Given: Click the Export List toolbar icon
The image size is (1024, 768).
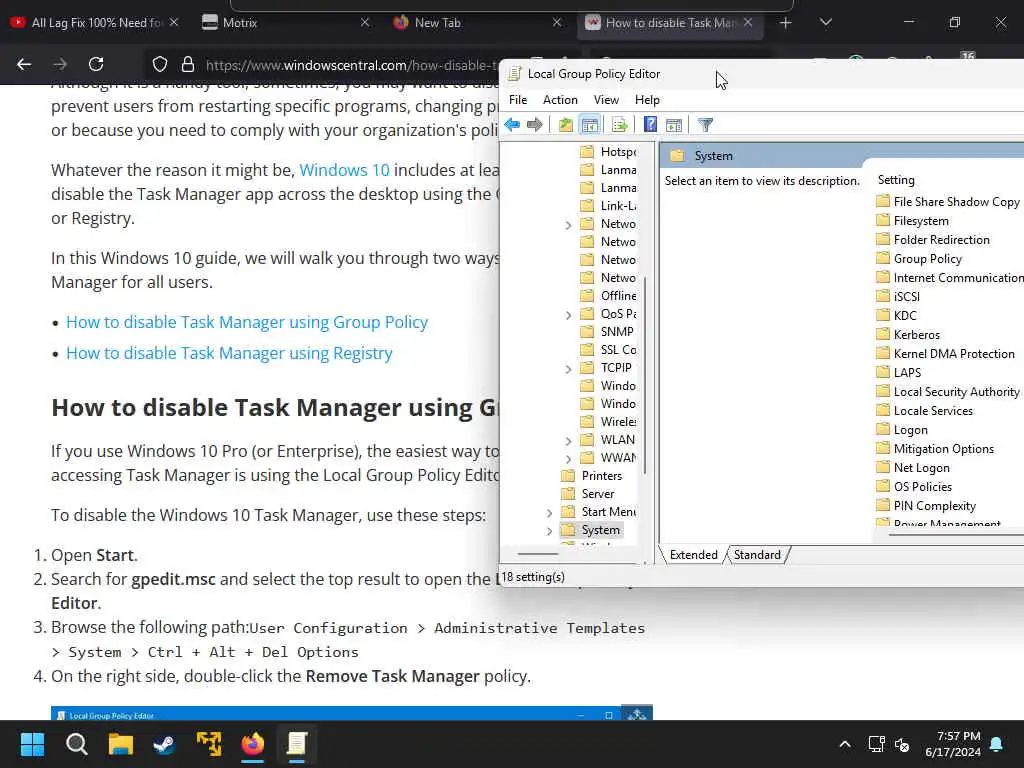Looking at the screenshot, I should point(619,124).
